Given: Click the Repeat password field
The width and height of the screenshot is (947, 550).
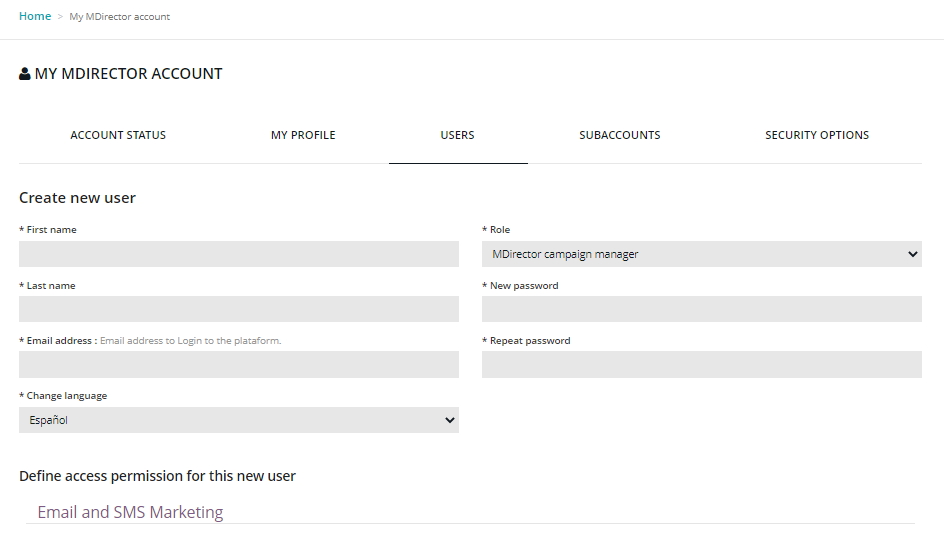Looking at the screenshot, I should (x=701, y=365).
